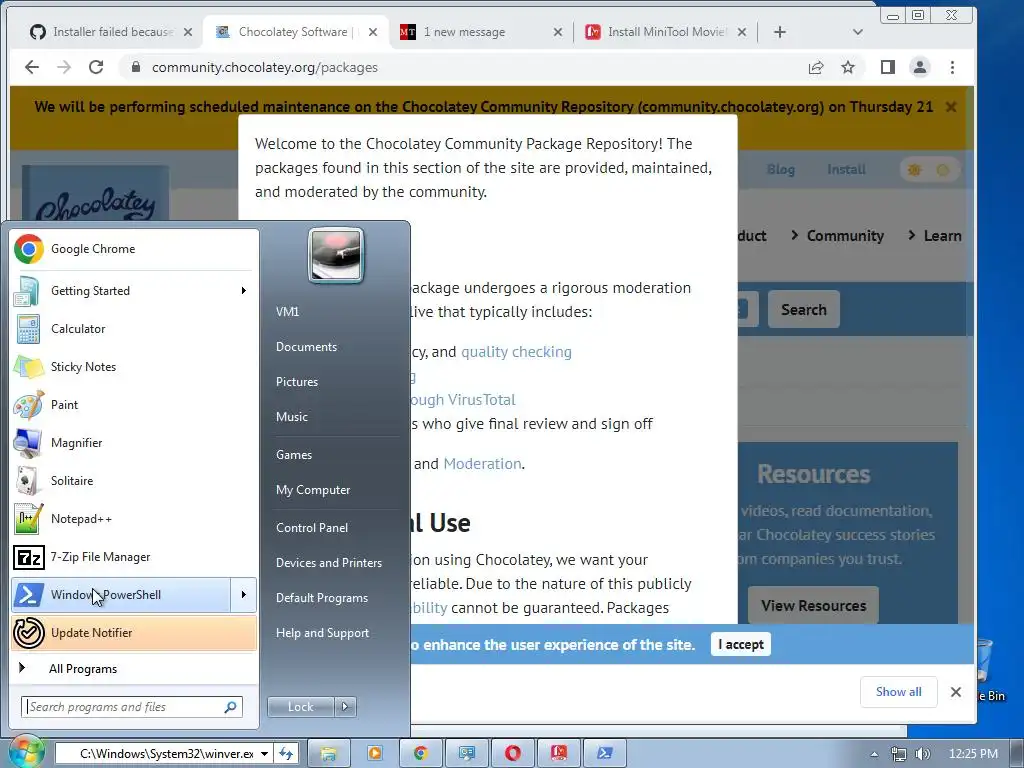Image resolution: width=1024 pixels, height=768 pixels.
Task: Launch 7-Zip File Manager
Action: click(134, 556)
